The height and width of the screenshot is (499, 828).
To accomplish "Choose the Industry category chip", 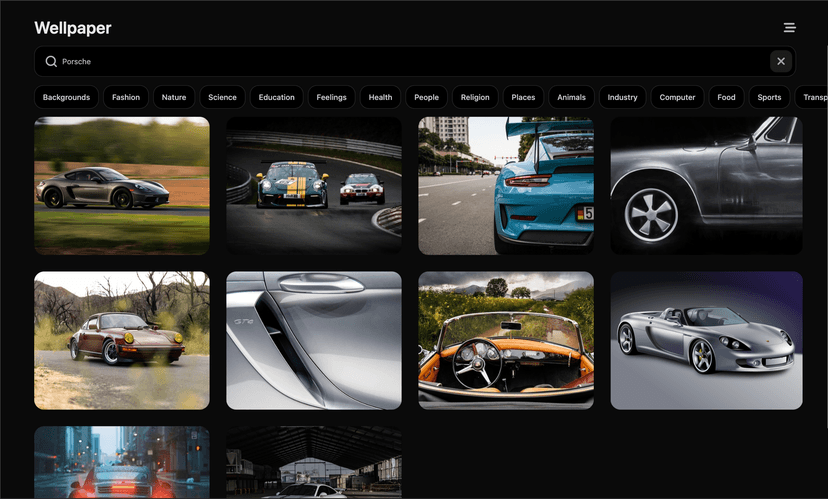I will [623, 97].
